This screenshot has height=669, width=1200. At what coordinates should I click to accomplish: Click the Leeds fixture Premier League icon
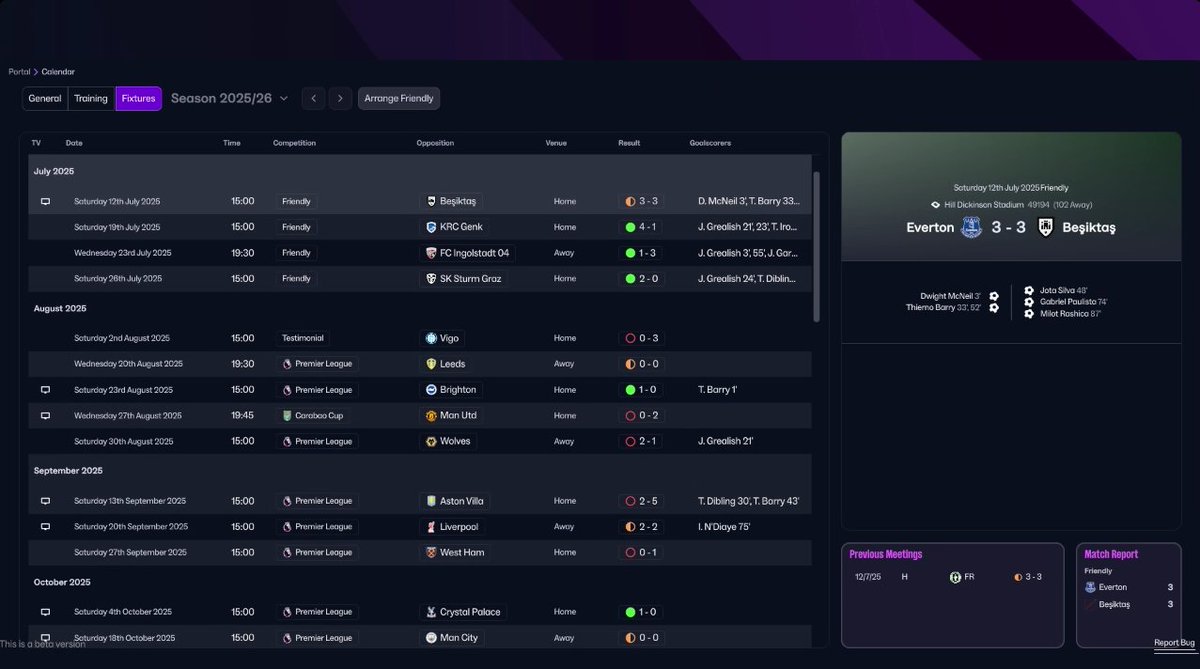coord(287,364)
